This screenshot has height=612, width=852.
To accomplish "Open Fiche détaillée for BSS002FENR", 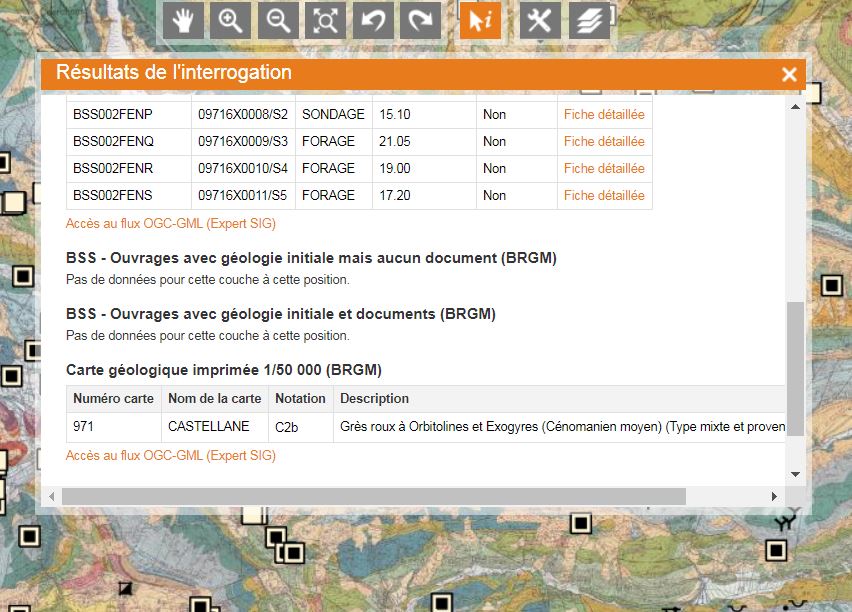I will (x=604, y=169).
